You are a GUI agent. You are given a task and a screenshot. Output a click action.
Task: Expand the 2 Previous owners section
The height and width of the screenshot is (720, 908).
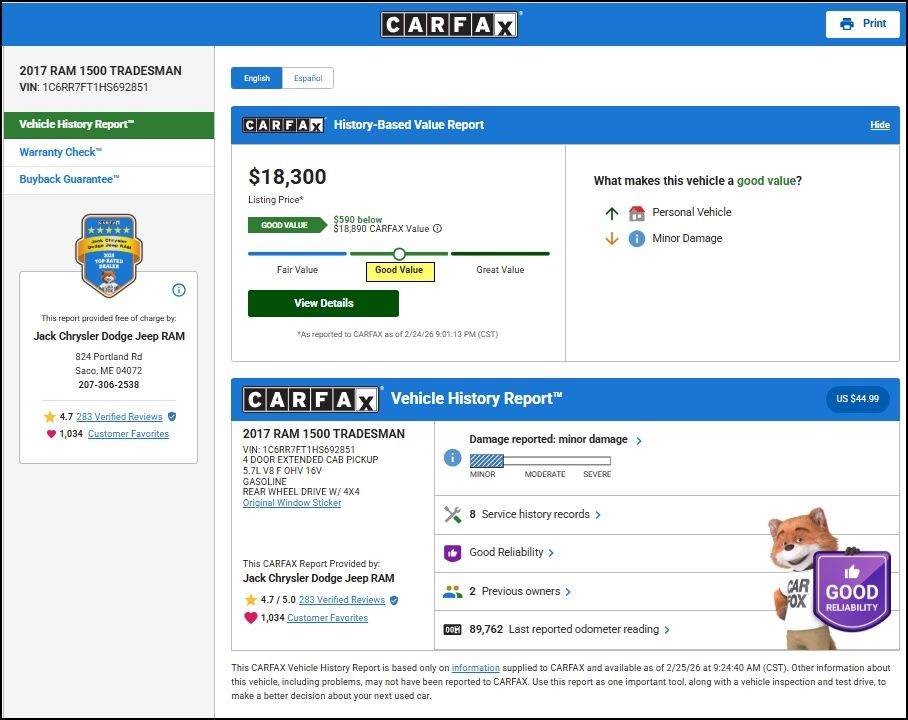(568, 592)
